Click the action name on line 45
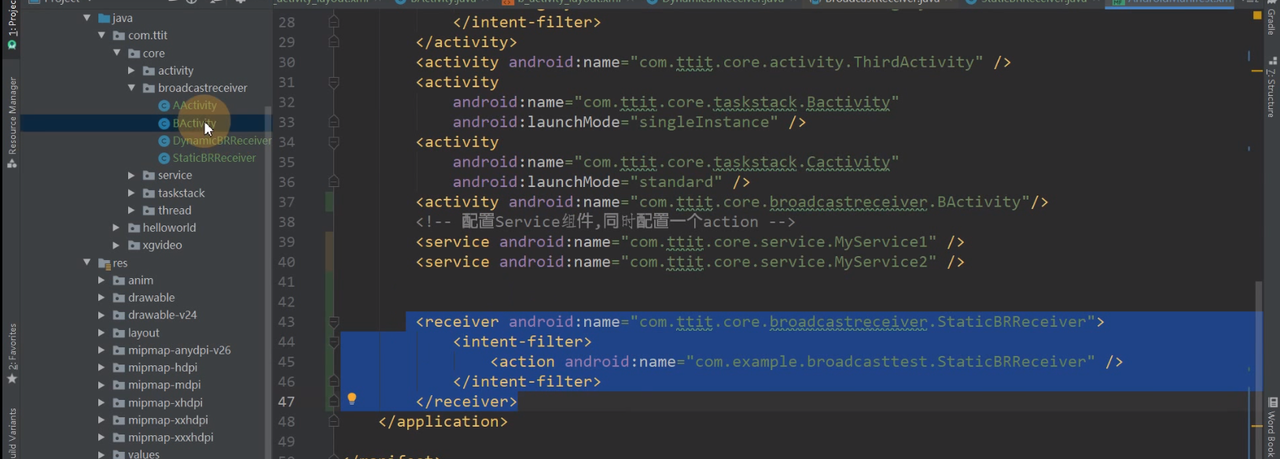 click(x=889, y=362)
